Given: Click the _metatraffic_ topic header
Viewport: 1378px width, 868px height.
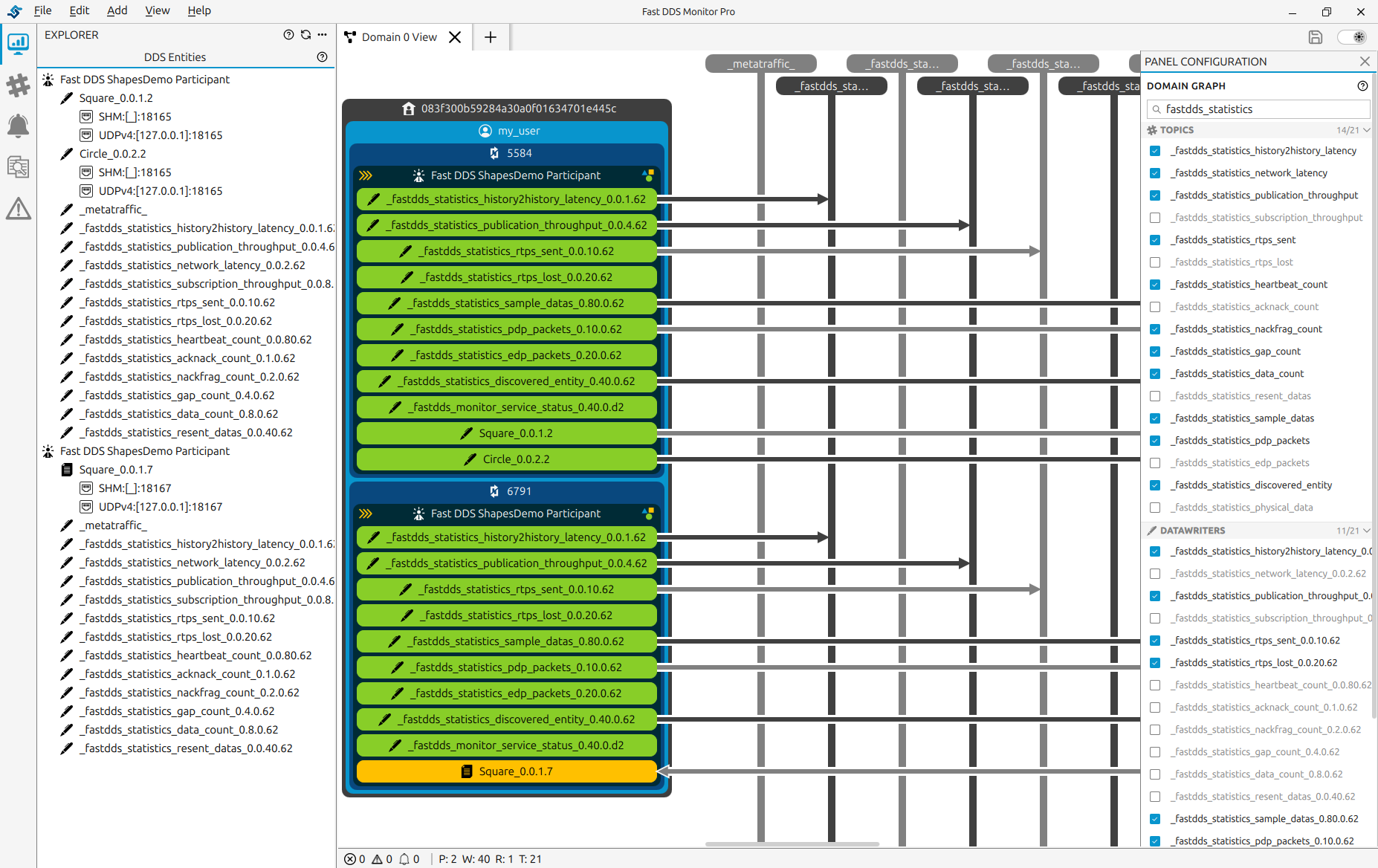Looking at the screenshot, I should point(761,64).
